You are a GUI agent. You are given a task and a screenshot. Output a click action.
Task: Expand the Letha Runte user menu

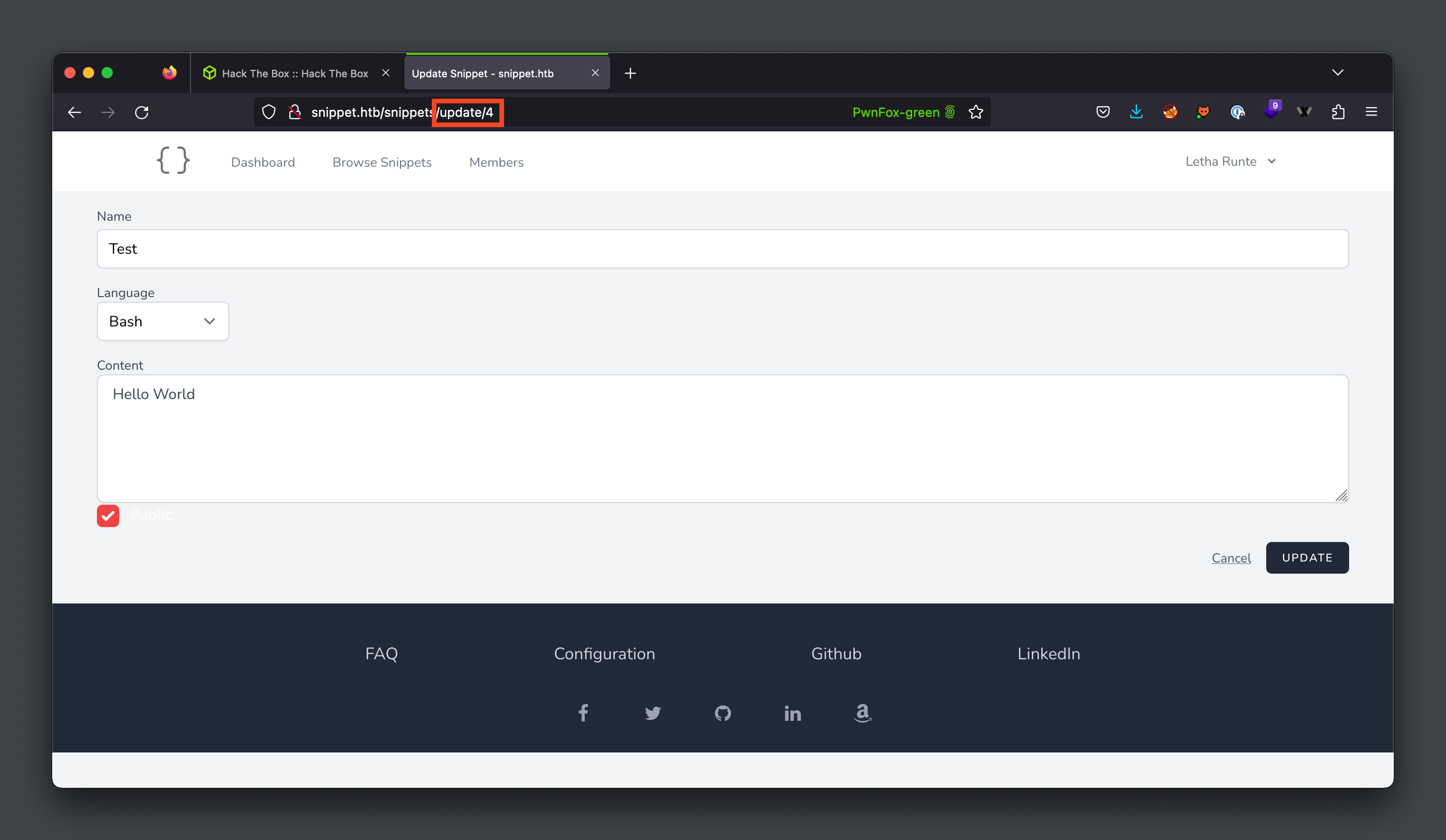(x=1231, y=162)
